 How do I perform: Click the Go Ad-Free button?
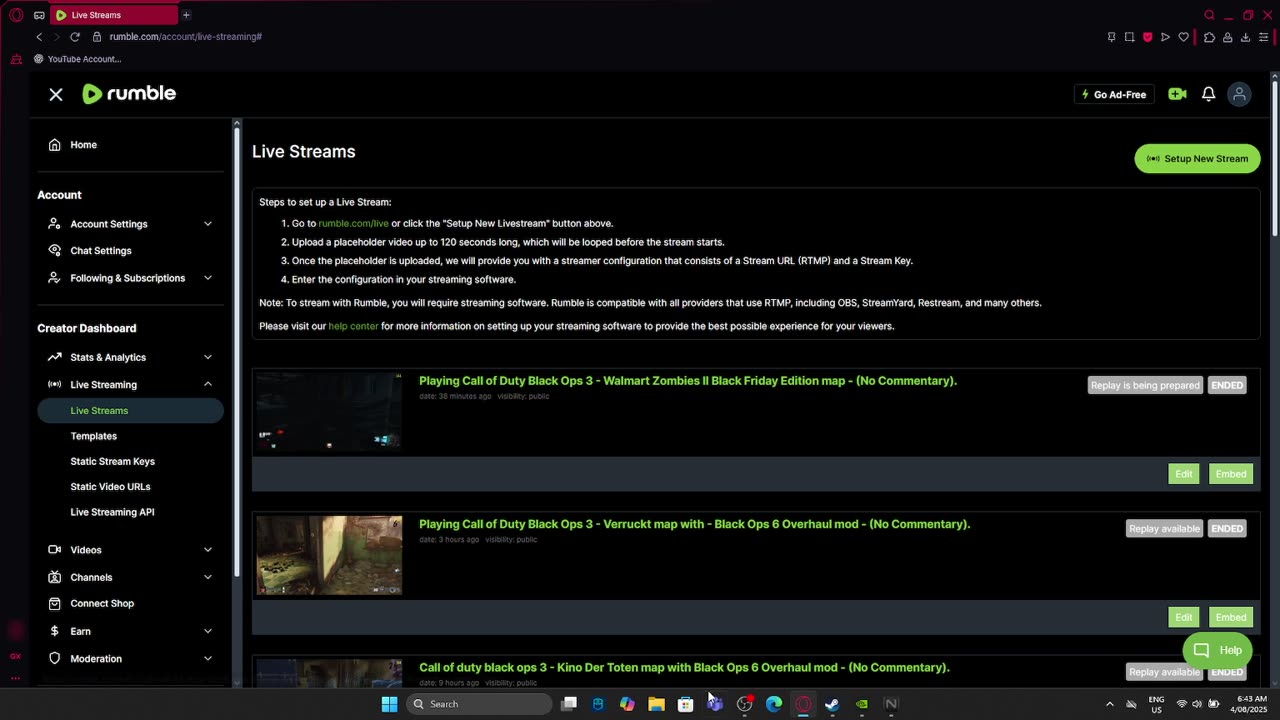(1114, 94)
